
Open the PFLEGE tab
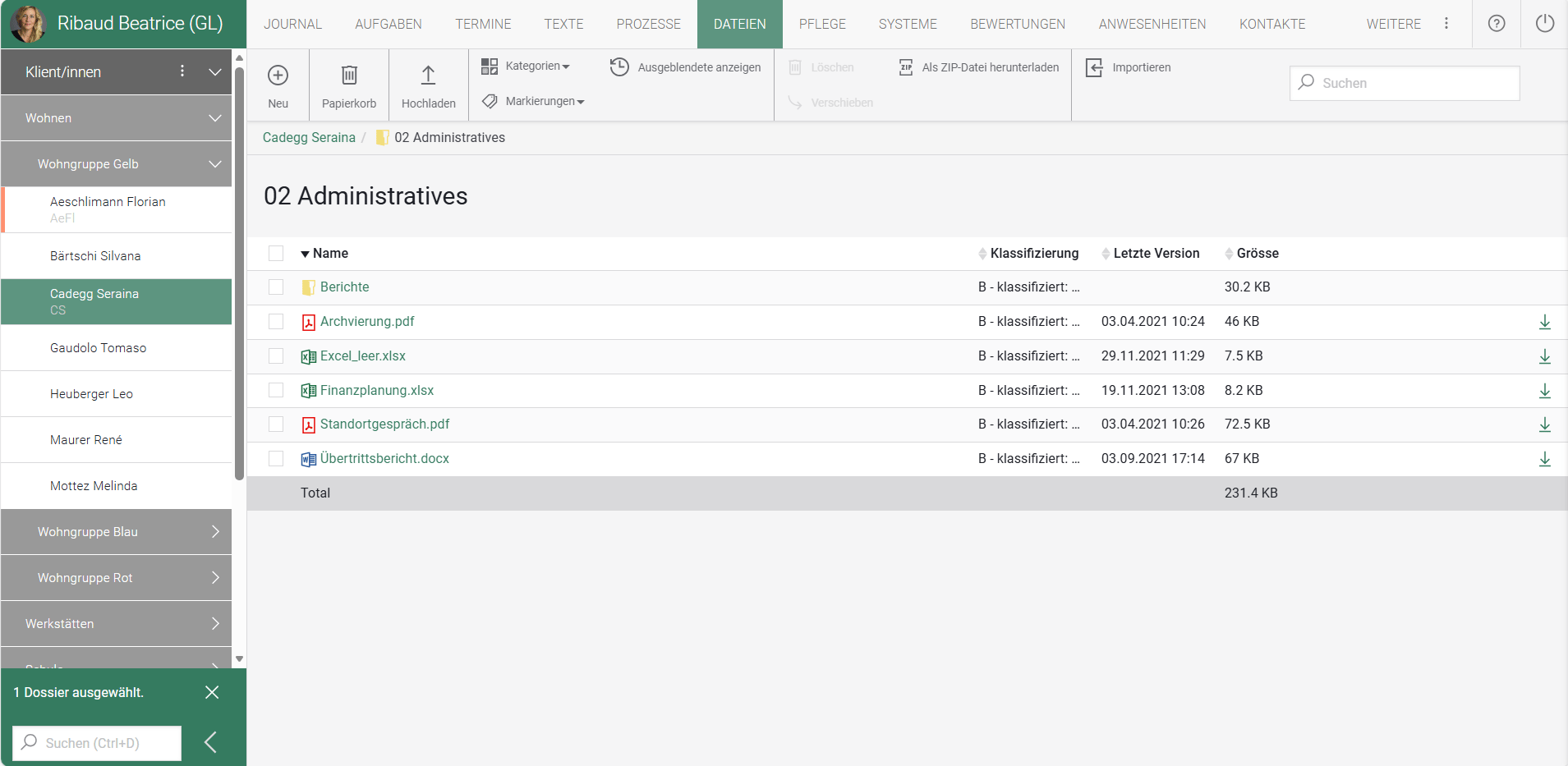[822, 24]
